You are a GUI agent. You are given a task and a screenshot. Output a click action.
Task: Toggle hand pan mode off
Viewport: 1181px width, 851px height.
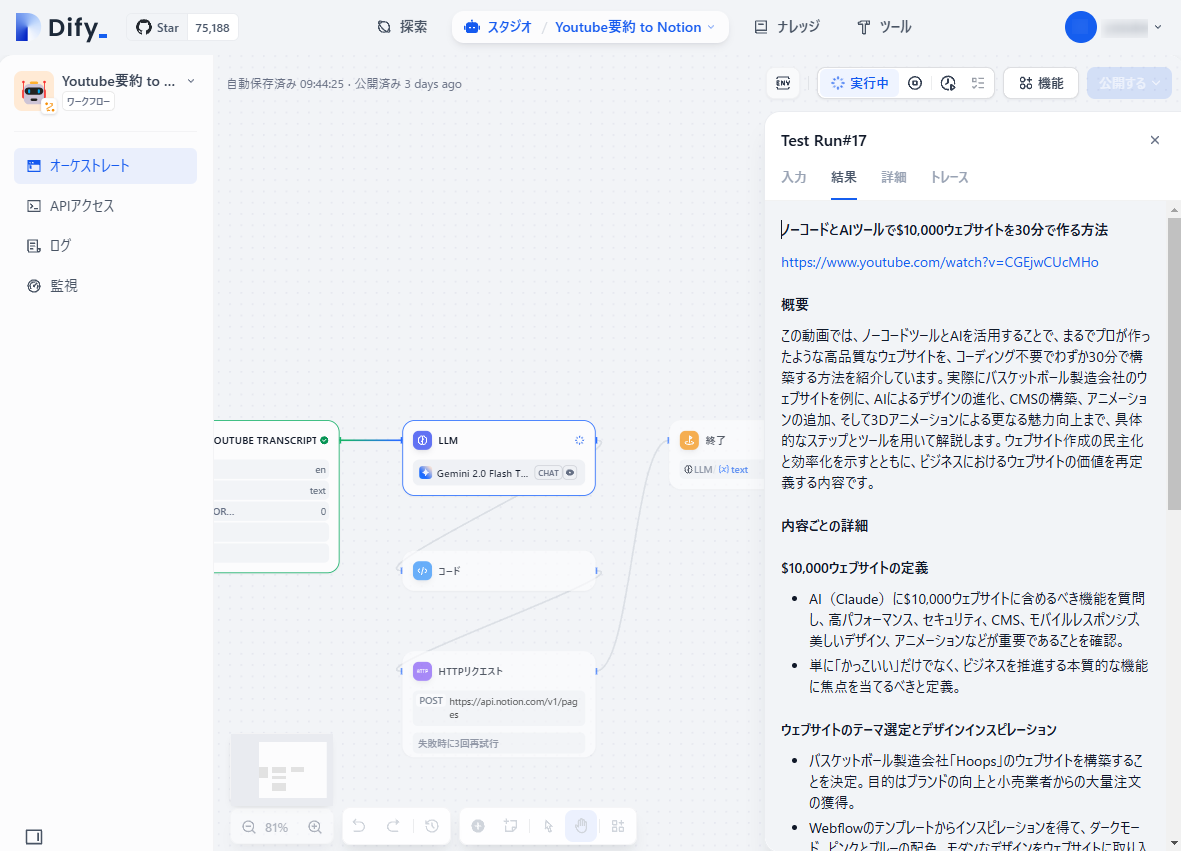point(581,826)
